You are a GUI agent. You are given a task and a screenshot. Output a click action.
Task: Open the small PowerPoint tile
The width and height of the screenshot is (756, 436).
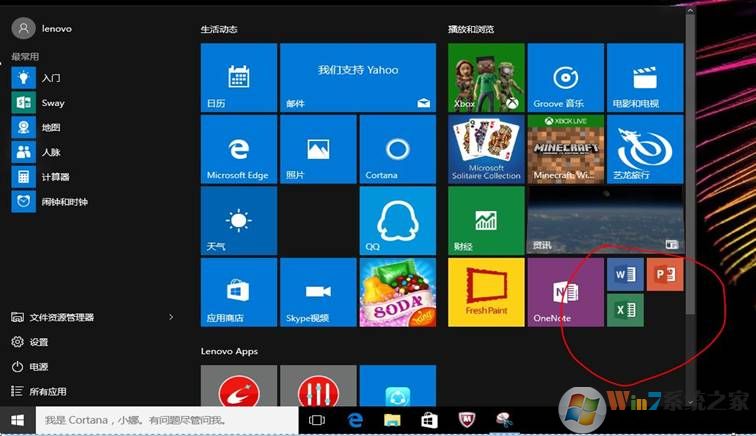pyautogui.click(x=664, y=274)
